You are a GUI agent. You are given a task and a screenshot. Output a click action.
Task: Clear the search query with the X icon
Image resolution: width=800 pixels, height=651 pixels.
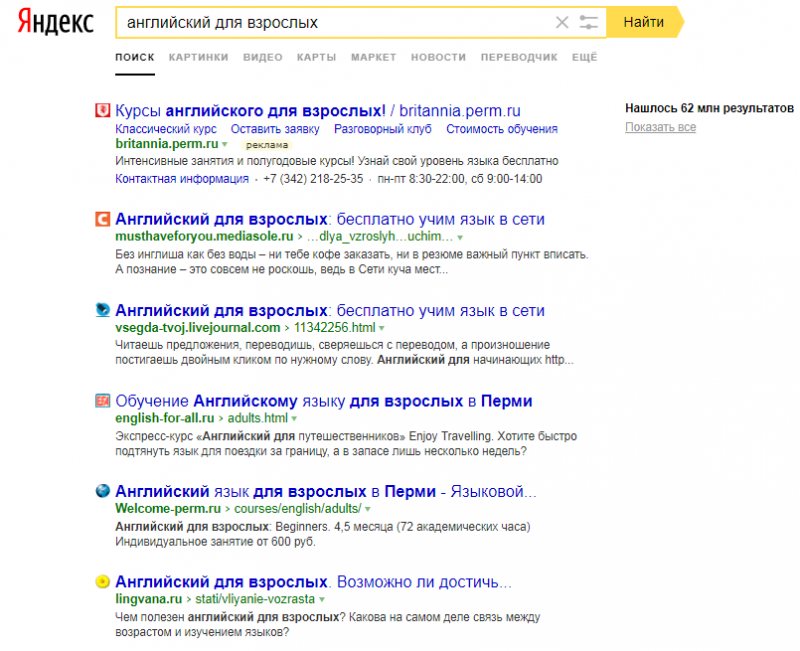(x=562, y=22)
